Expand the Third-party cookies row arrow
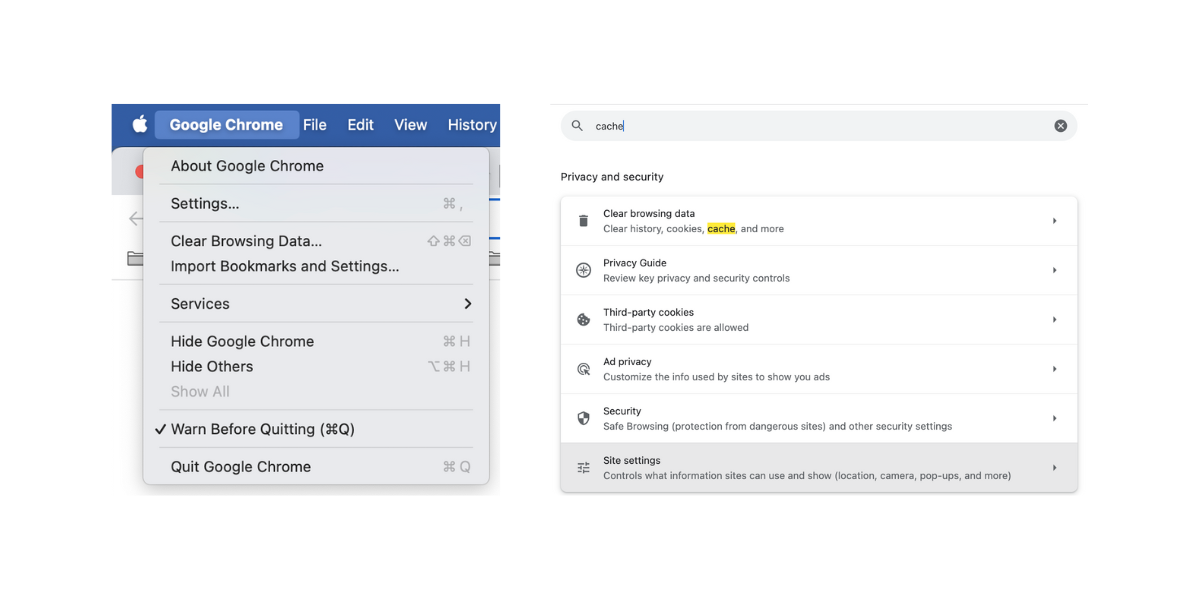 pyautogui.click(x=1054, y=320)
